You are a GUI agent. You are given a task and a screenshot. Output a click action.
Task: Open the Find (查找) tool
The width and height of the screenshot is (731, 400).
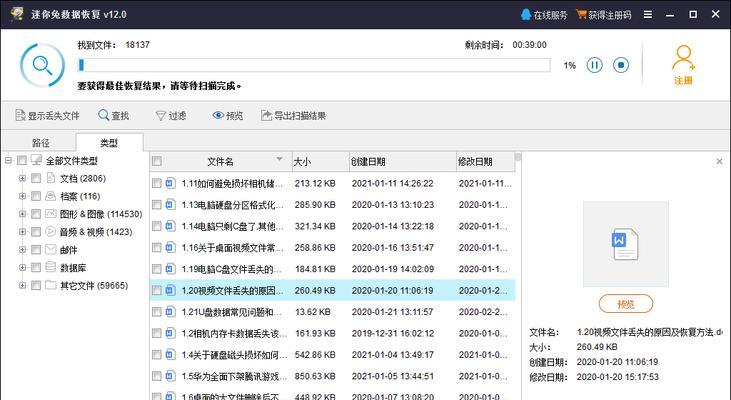113,116
